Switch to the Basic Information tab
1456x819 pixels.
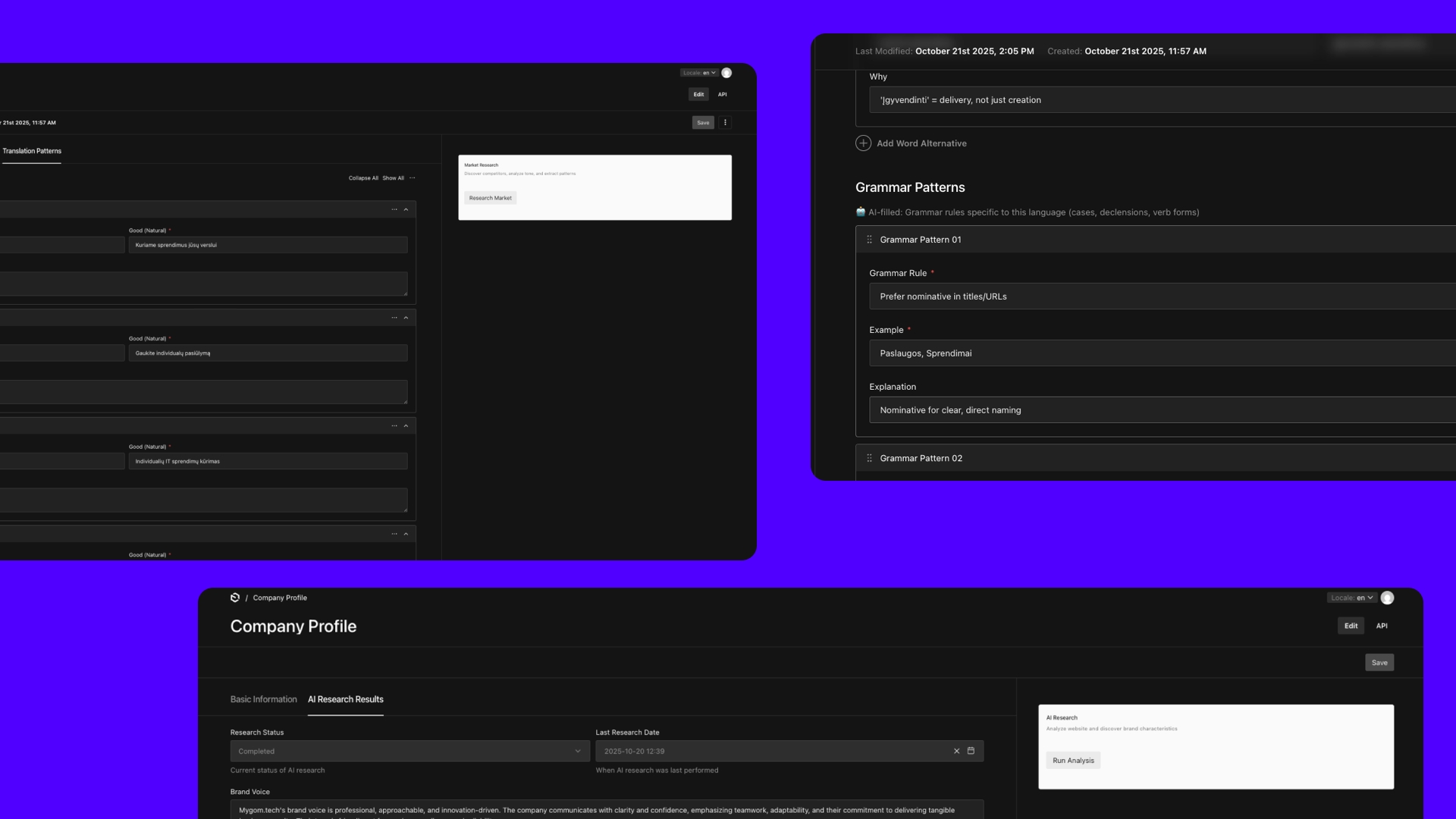pos(263,699)
